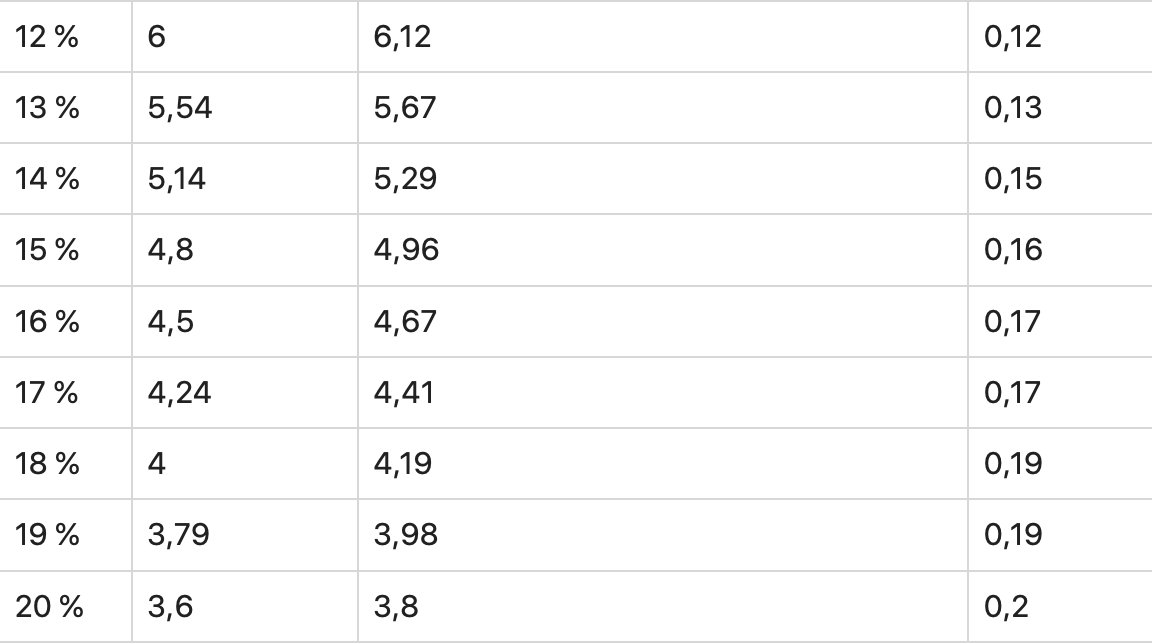Click the cell showing 5,54

tap(180, 108)
